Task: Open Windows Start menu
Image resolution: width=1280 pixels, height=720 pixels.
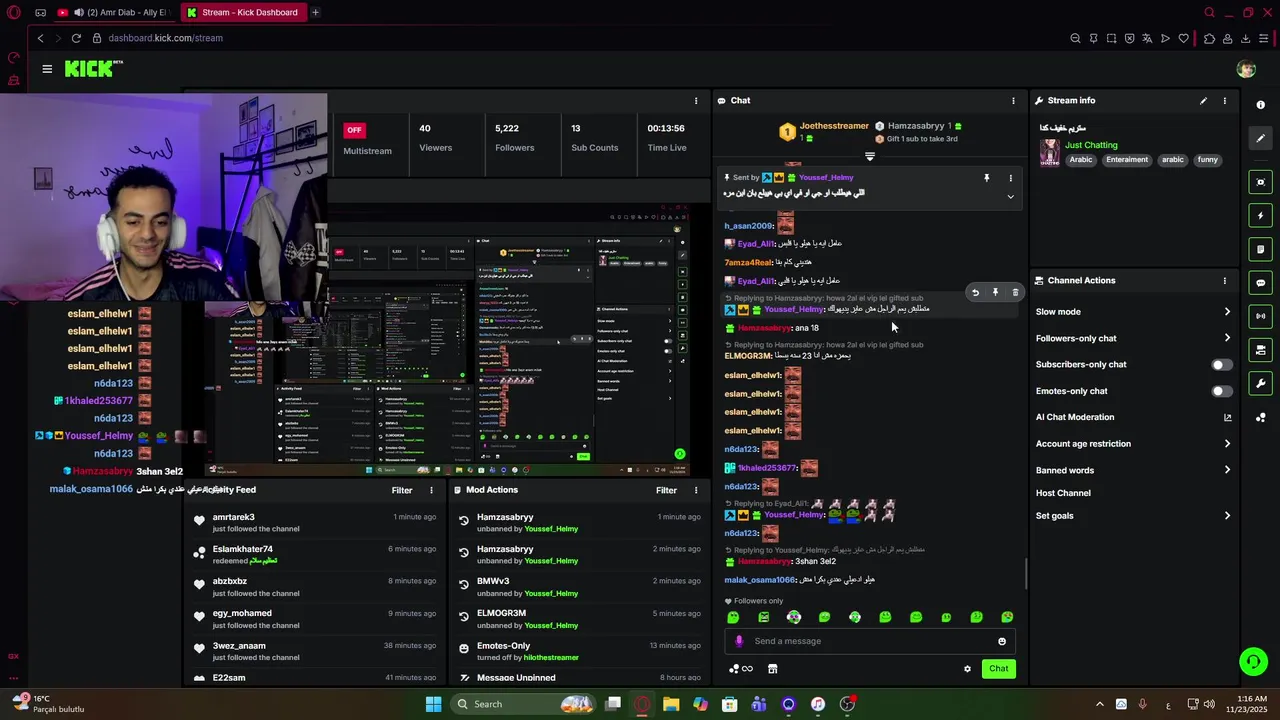Action: [x=433, y=704]
